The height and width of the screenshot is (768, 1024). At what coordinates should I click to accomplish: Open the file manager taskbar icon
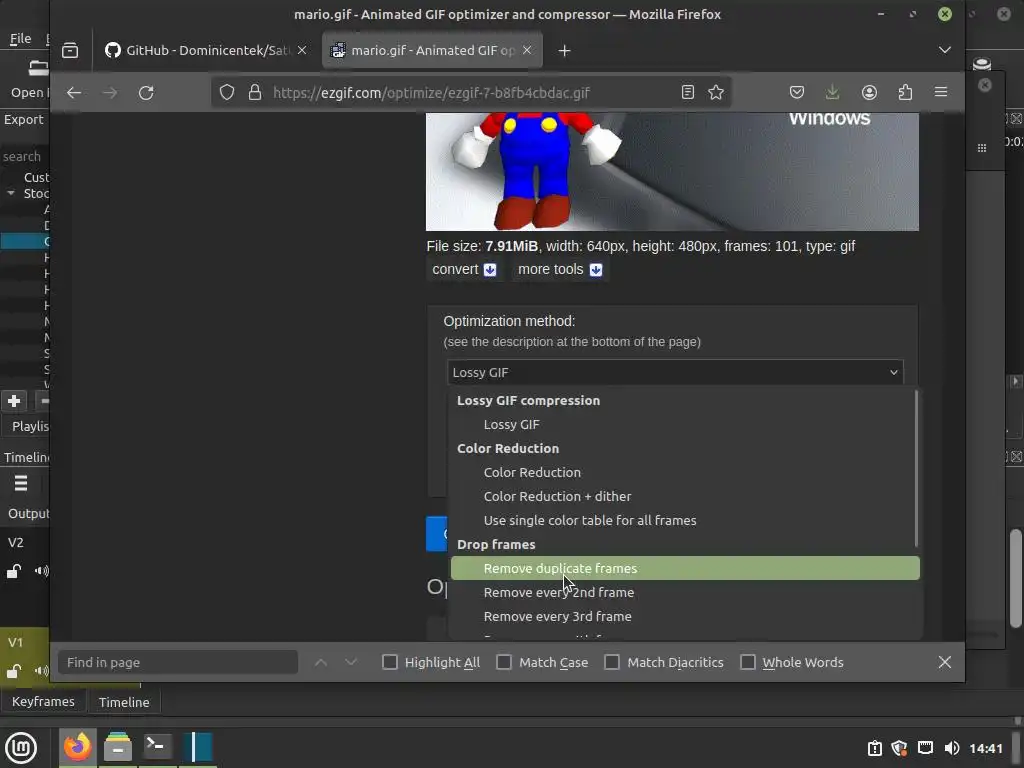tap(118, 747)
